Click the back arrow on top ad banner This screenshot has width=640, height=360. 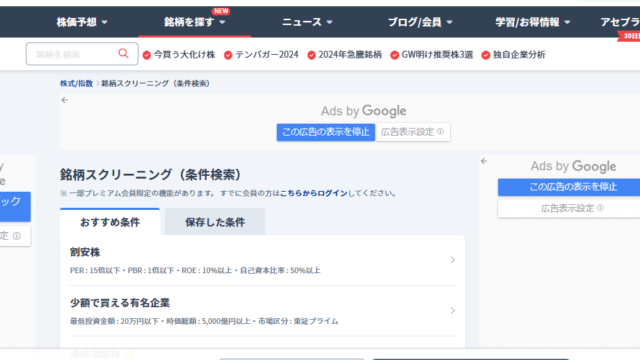coord(64,100)
